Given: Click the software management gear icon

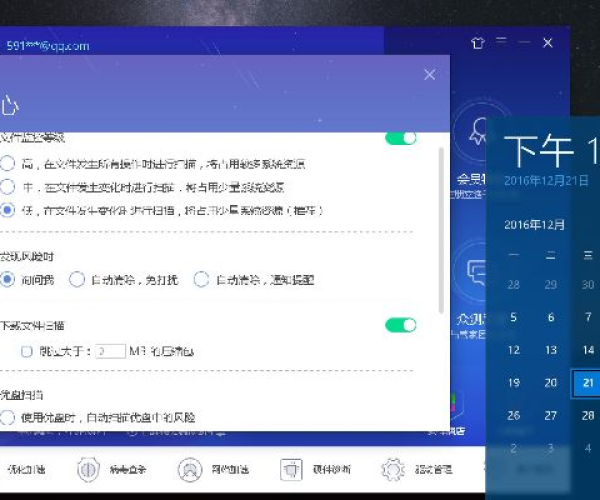Looking at the screenshot, I should coord(393,469).
